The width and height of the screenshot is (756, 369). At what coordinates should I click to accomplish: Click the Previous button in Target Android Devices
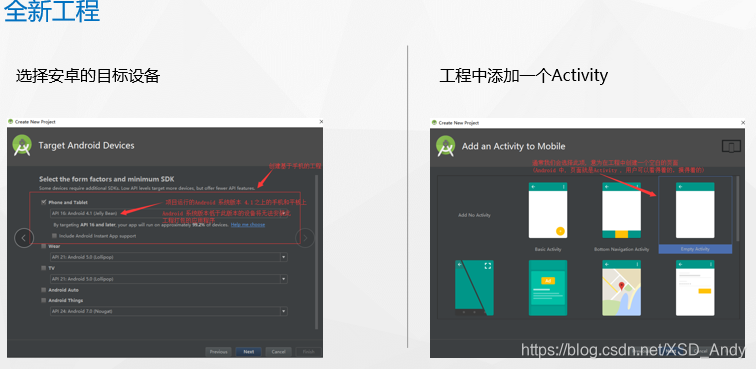[218, 352]
